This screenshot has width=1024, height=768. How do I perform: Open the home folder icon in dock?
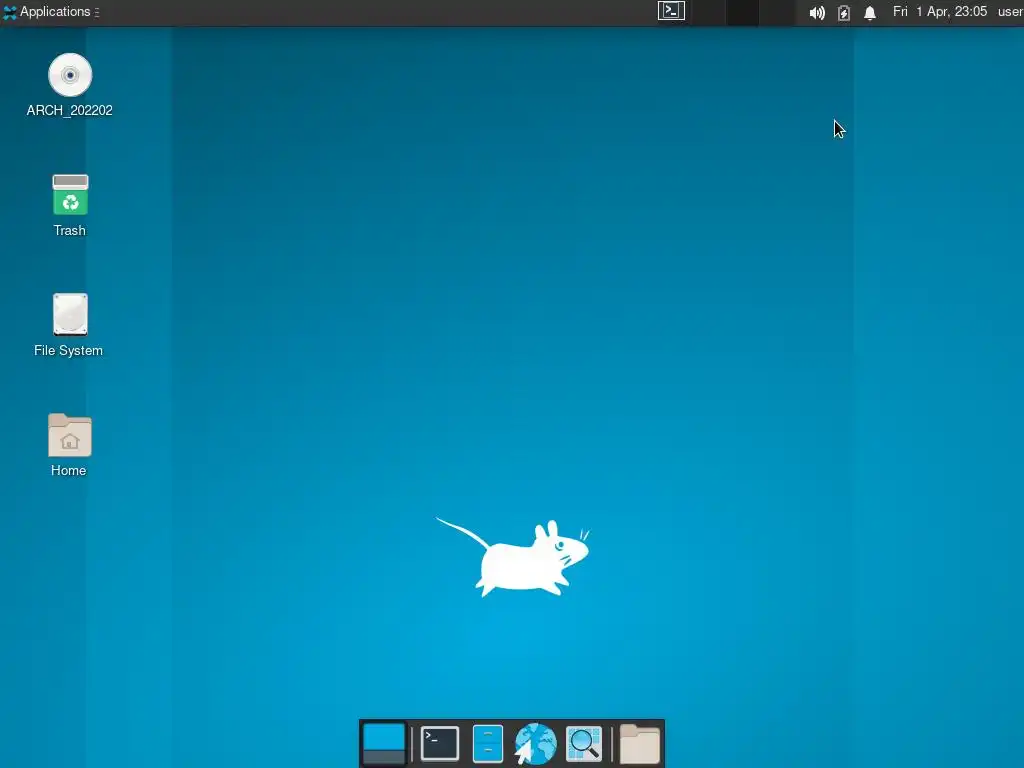tap(639, 743)
